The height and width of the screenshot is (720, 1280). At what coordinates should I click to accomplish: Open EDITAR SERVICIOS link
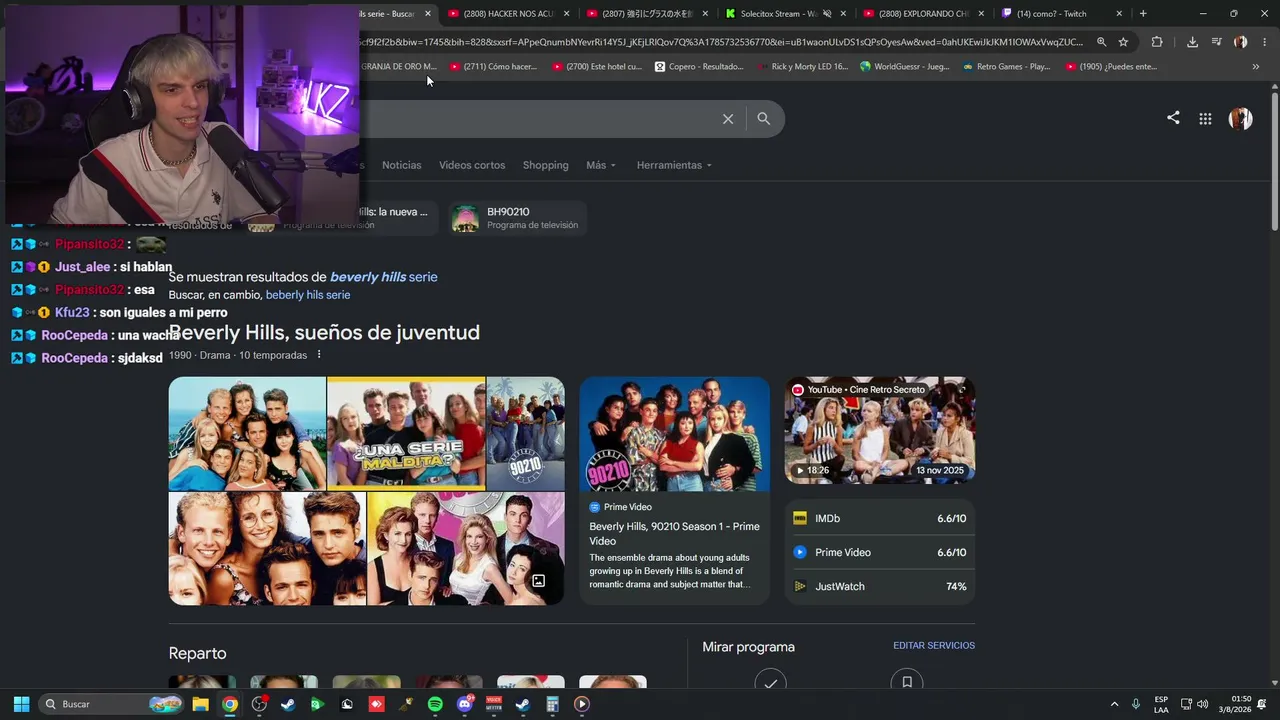tap(934, 646)
